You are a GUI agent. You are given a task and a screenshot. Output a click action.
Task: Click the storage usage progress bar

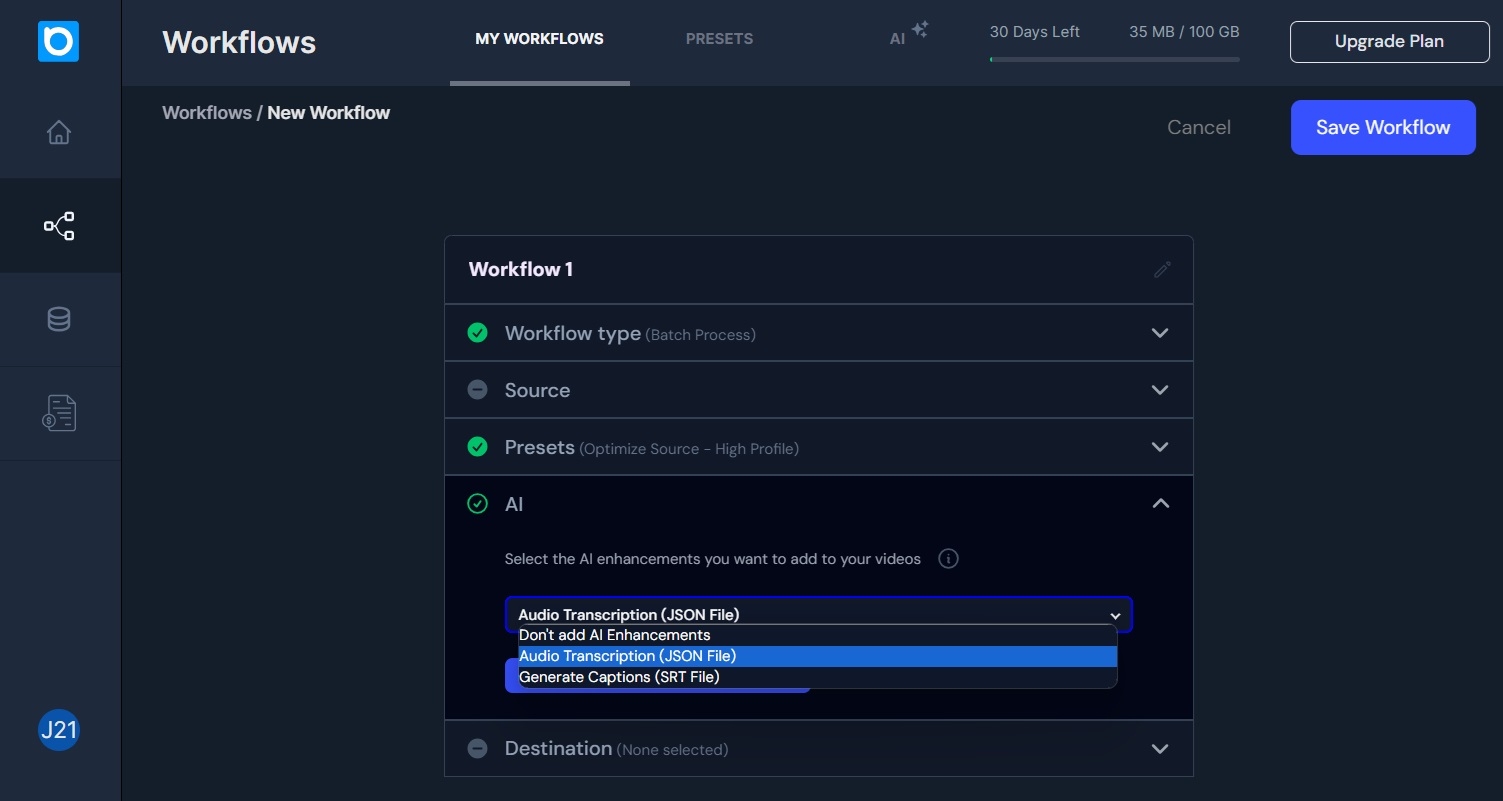click(x=1114, y=59)
